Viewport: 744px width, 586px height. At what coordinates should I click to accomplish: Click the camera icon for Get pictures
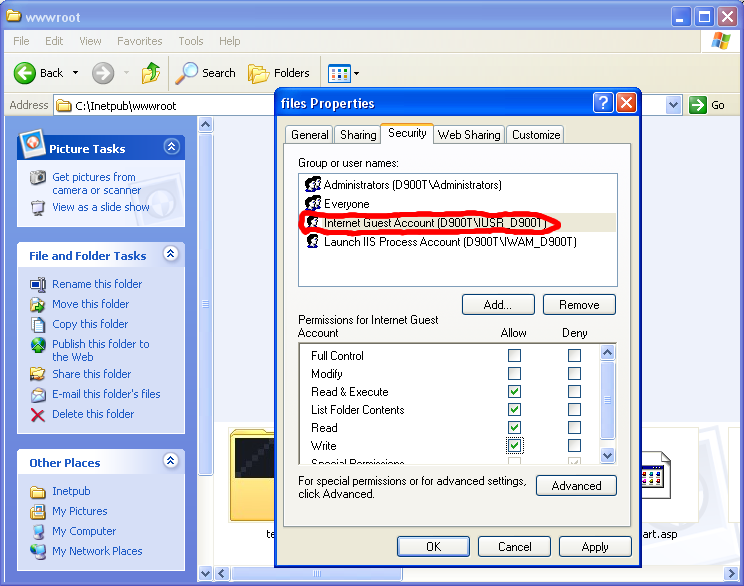tap(38, 177)
